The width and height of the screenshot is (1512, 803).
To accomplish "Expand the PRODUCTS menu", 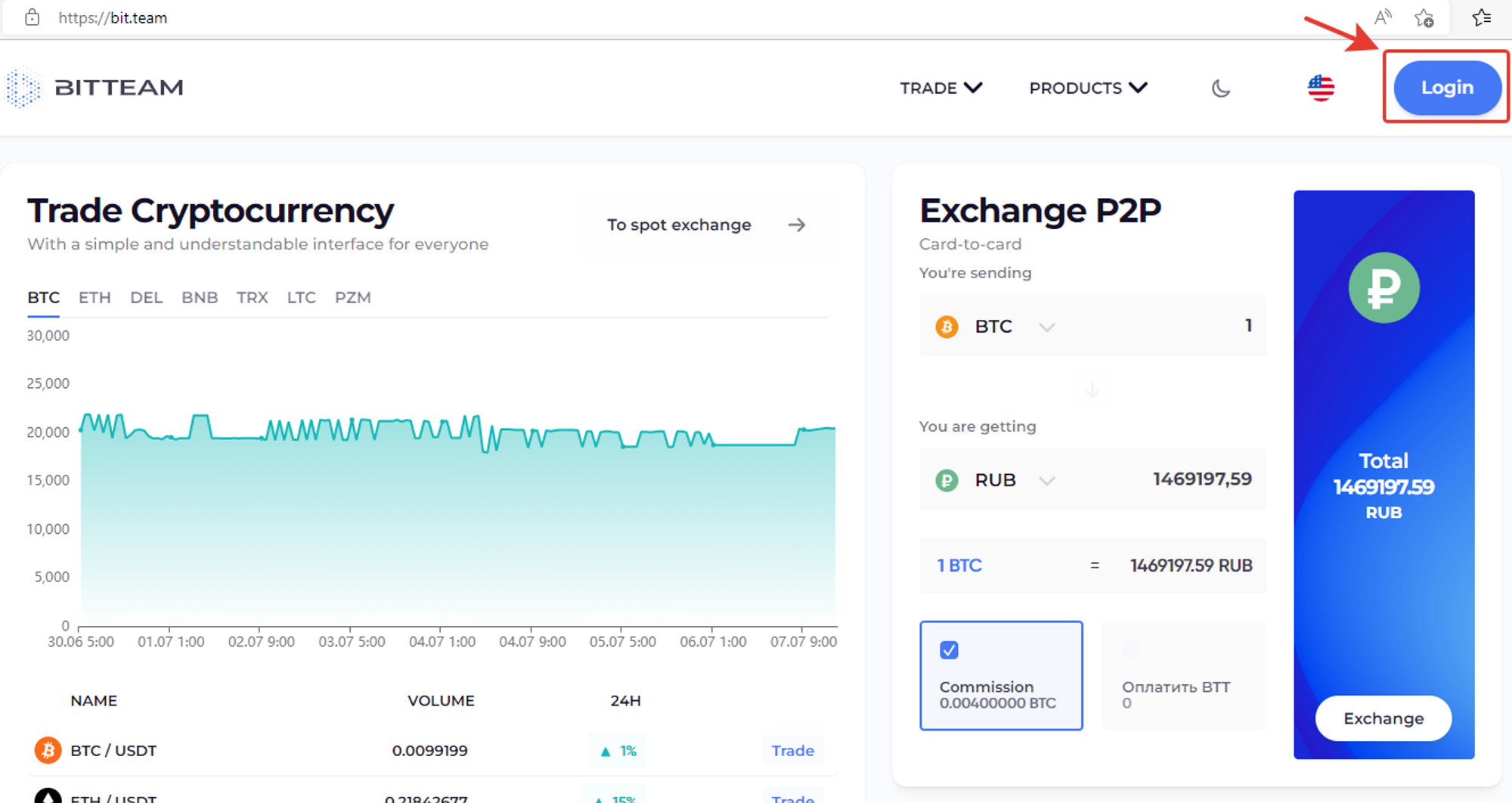I will 1088,88.
